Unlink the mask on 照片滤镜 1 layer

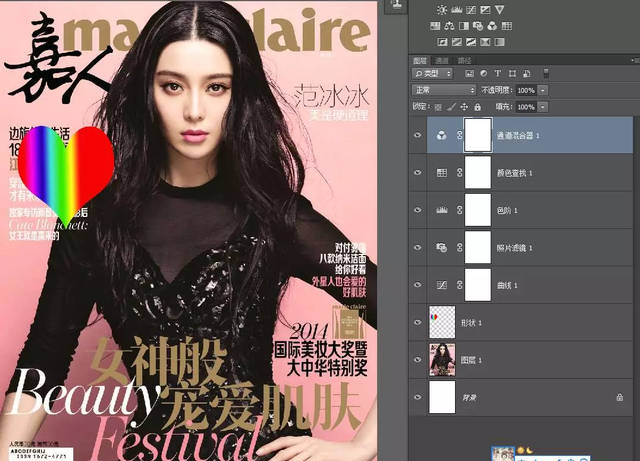[x=460, y=247]
